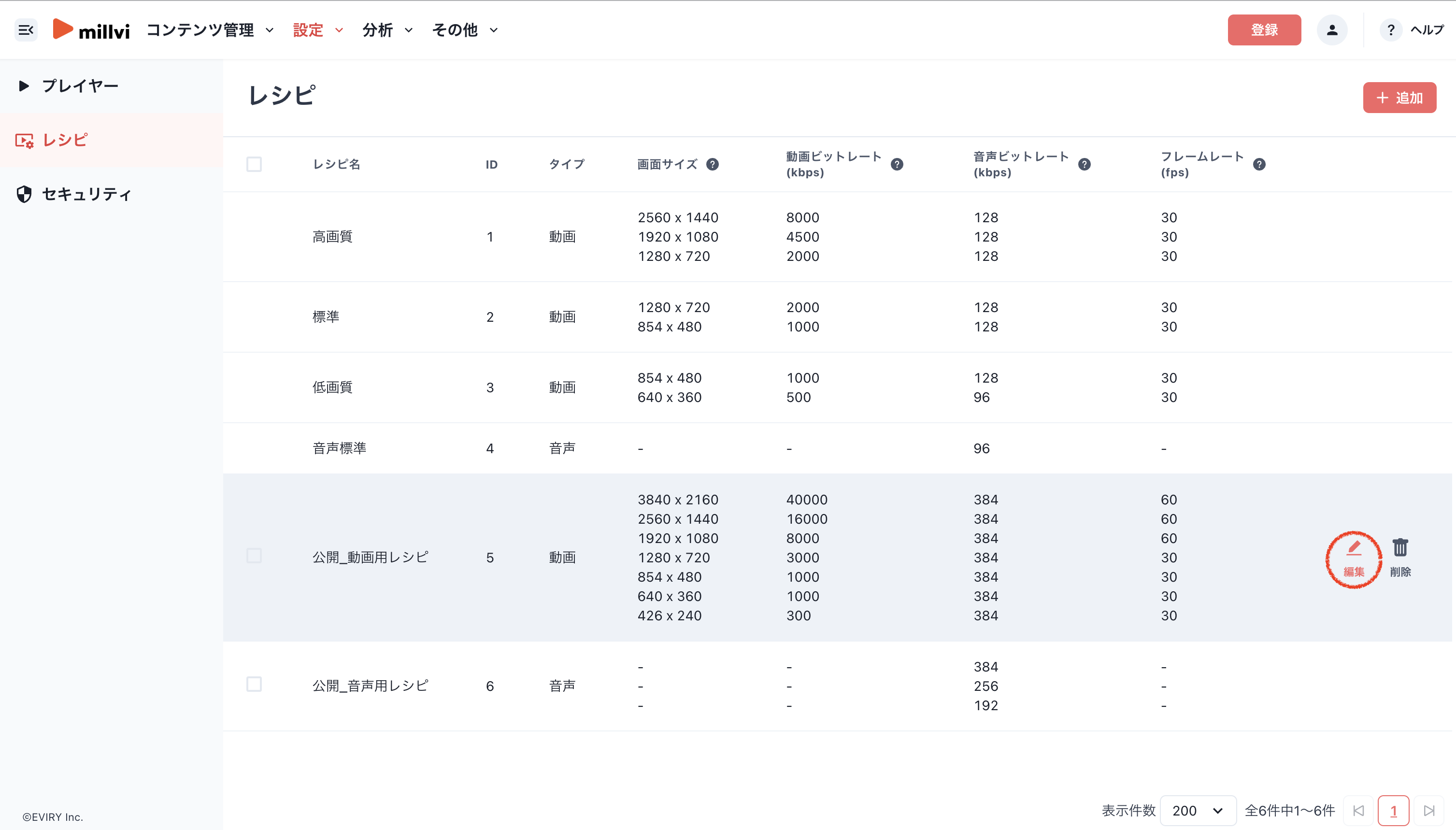Expand the その他 menu
Image resolution: width=1456 pixels, height=830 pixels.
(465, 30)
